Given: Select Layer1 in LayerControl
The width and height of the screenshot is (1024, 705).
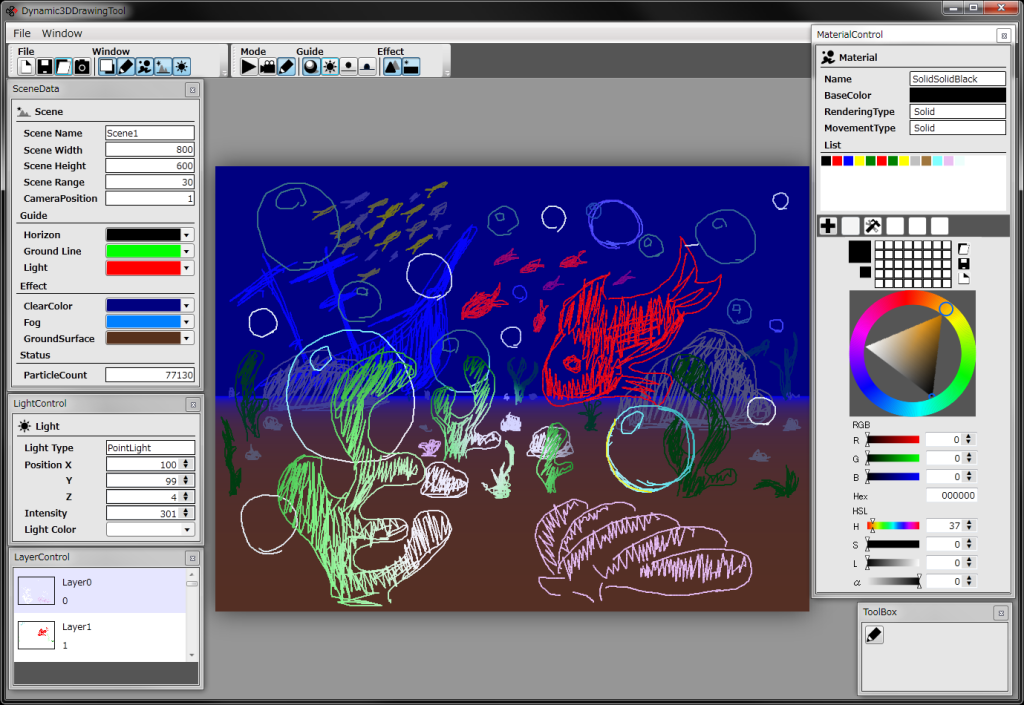Looking at the screenshot, I should pyautogui.click(x=100, y=636).
